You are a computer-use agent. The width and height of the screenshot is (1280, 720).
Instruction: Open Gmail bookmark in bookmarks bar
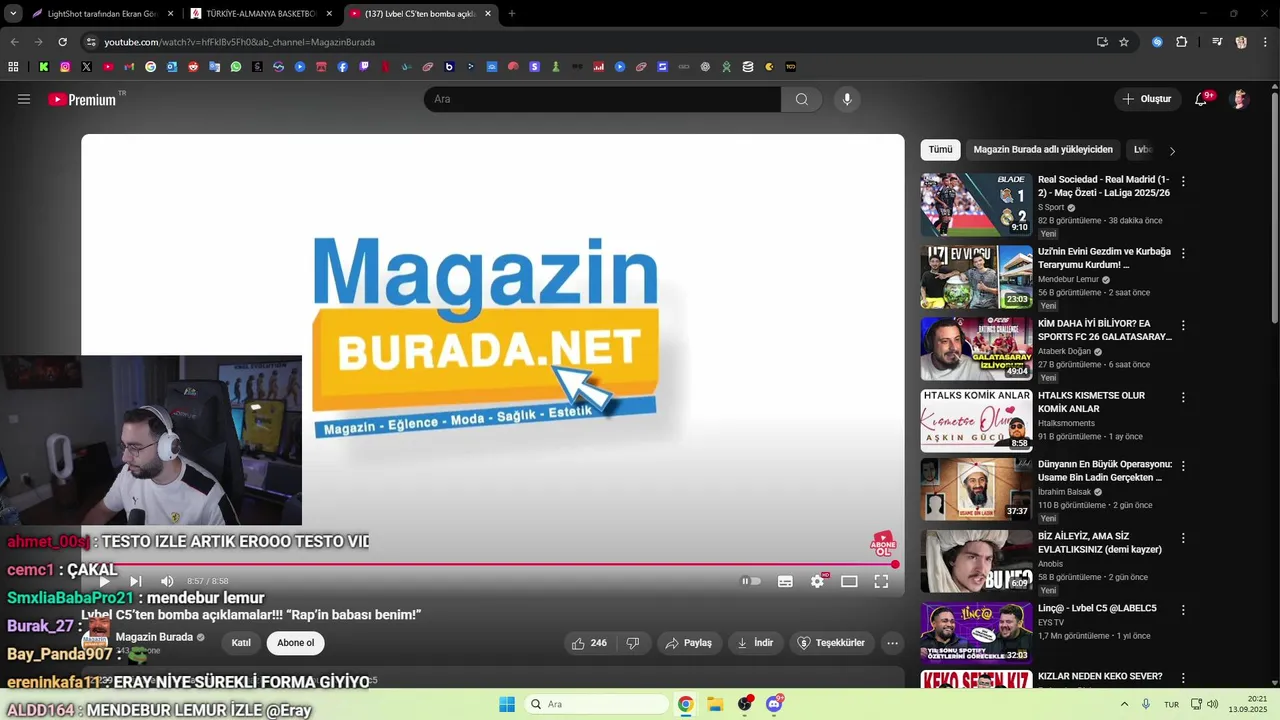pyautogui.click(x=129, y=67)
